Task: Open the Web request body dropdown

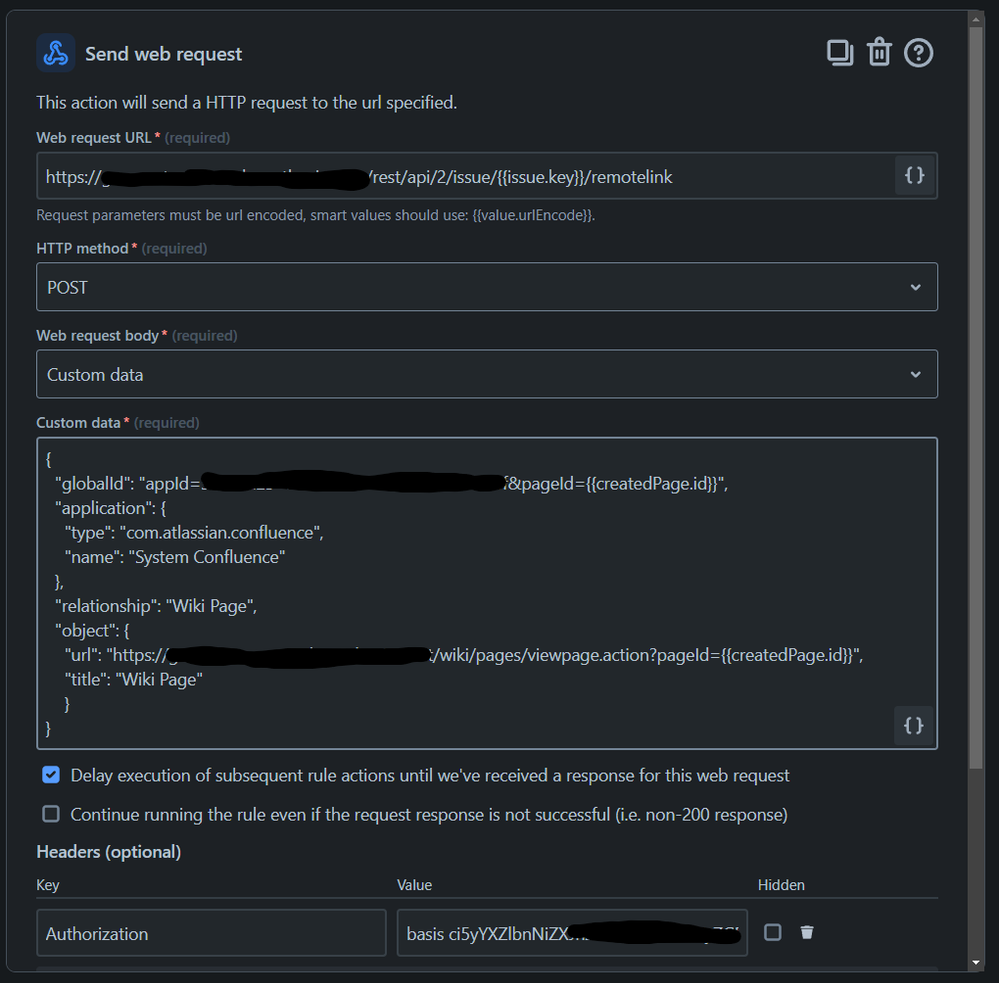Action: coord(487,374)
